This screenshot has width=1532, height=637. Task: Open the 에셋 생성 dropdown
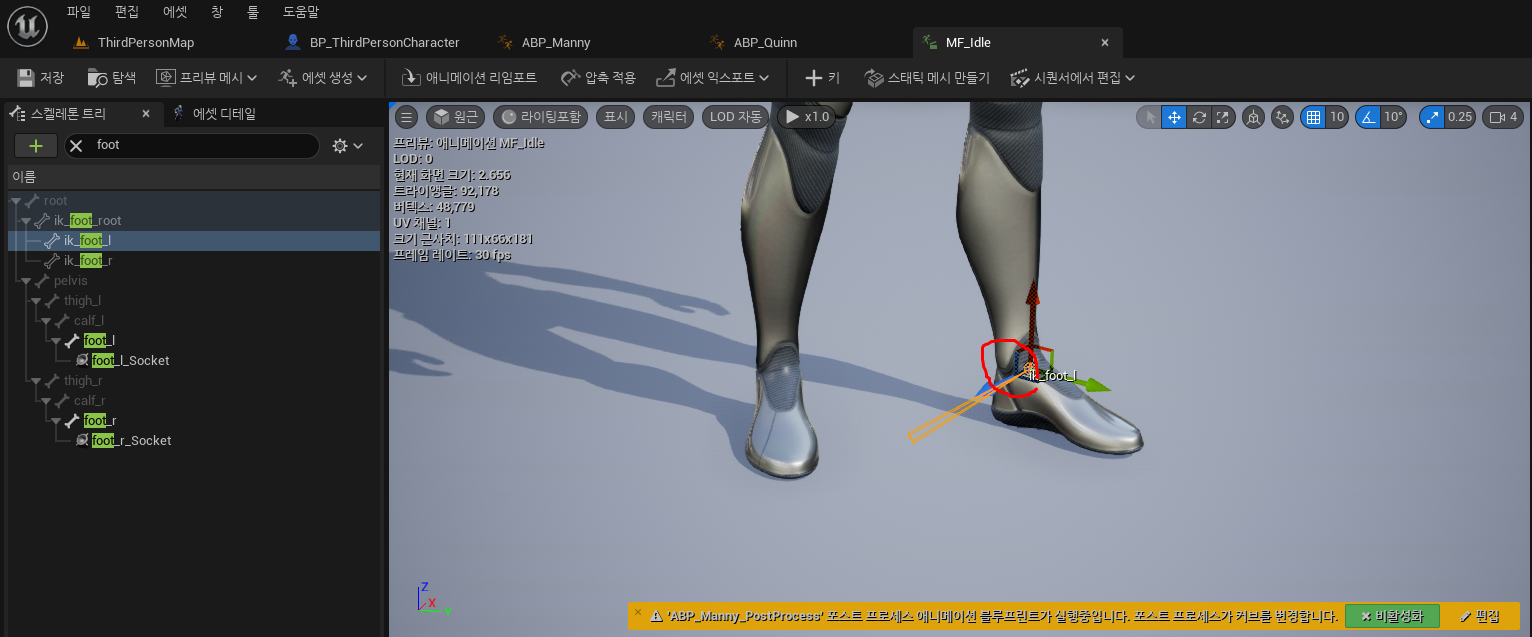[x=323, y=77]
